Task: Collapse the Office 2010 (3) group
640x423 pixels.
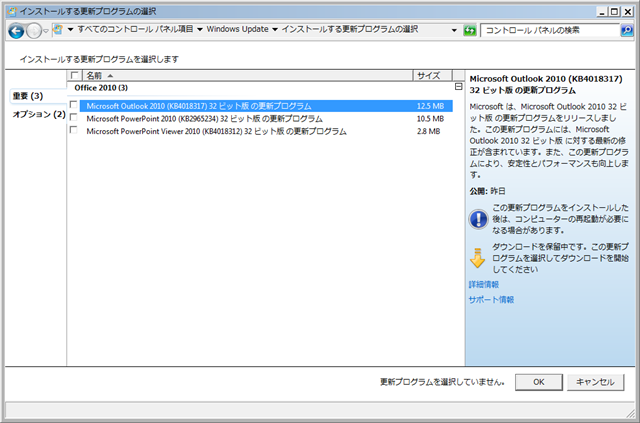Action: click(458, 87)
